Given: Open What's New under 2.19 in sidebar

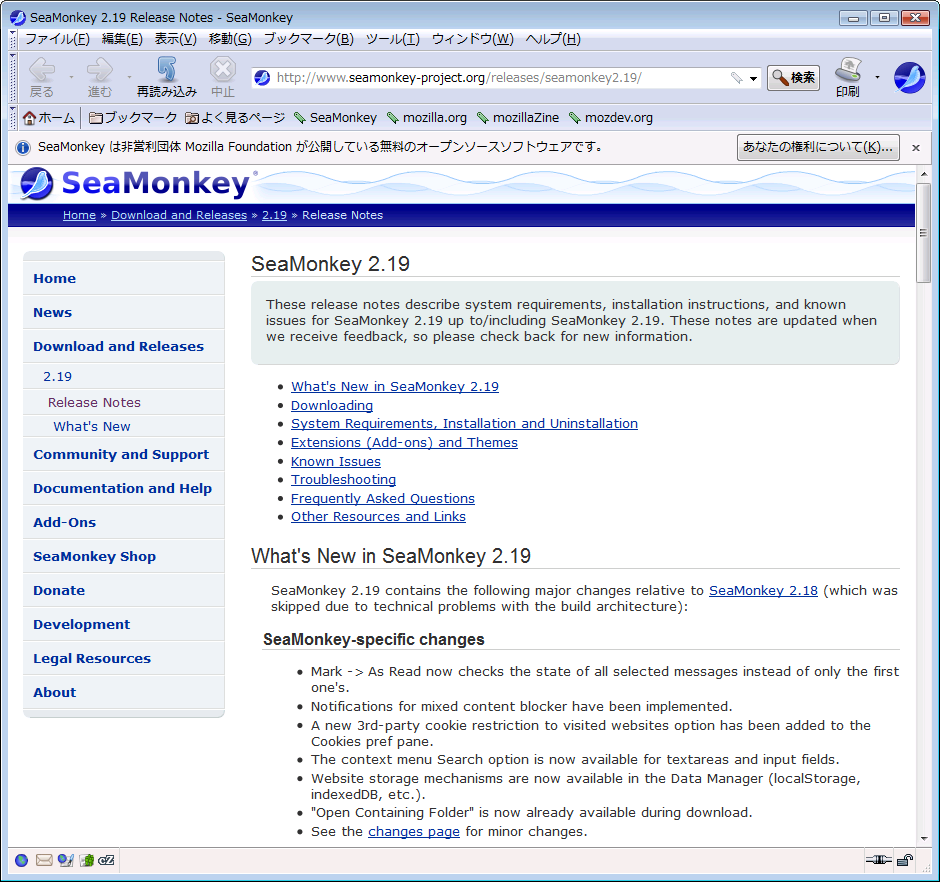Looking at the screenshot, I should 92,426.
